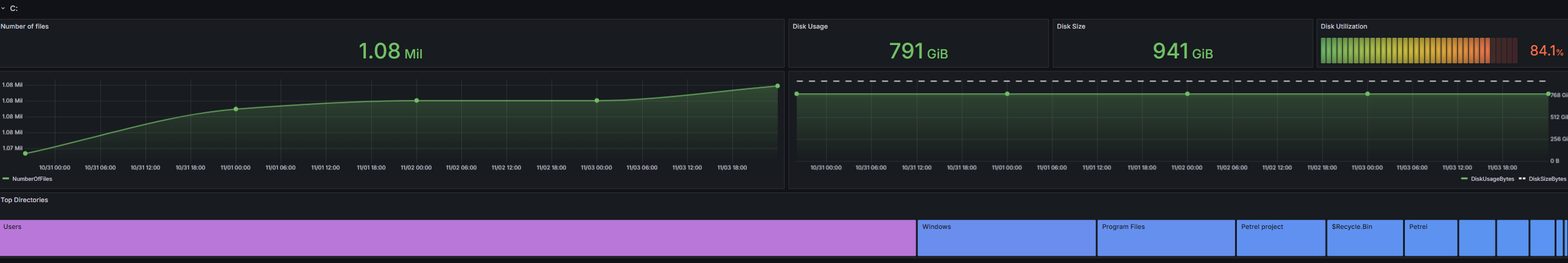Screen dimensions: 1568x263
Task: Open the Disk Size panel title
Action: 1071,26
